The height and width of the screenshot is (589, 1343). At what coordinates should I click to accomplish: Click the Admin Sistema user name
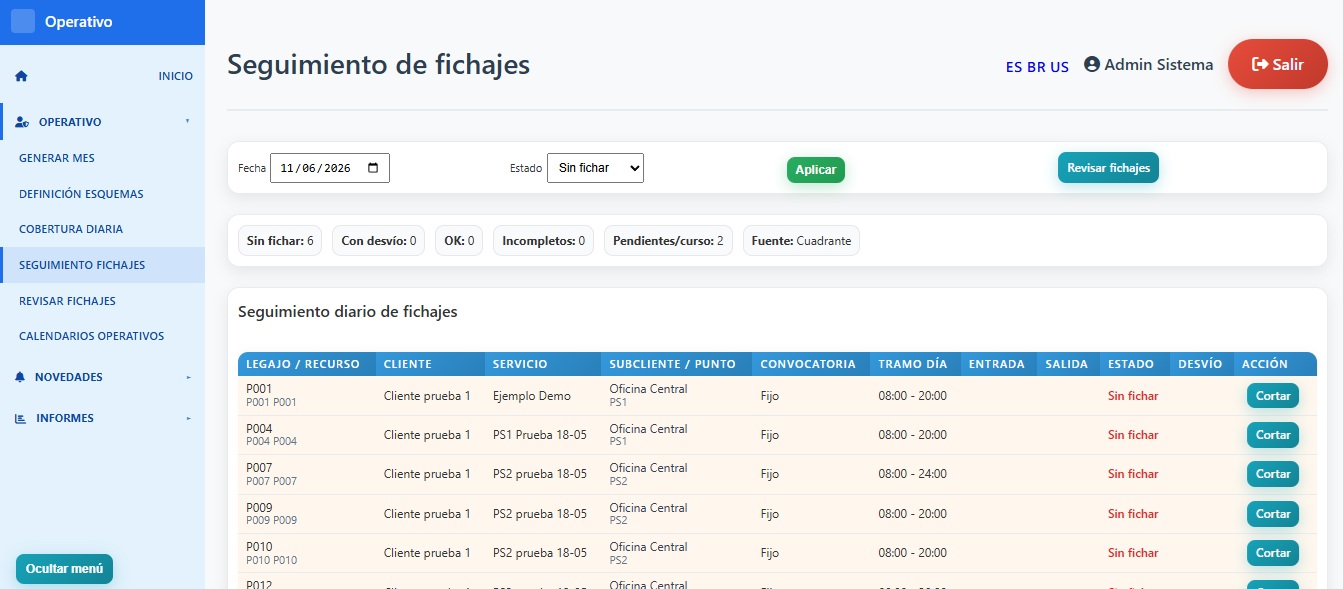[x=1159, y=64]
